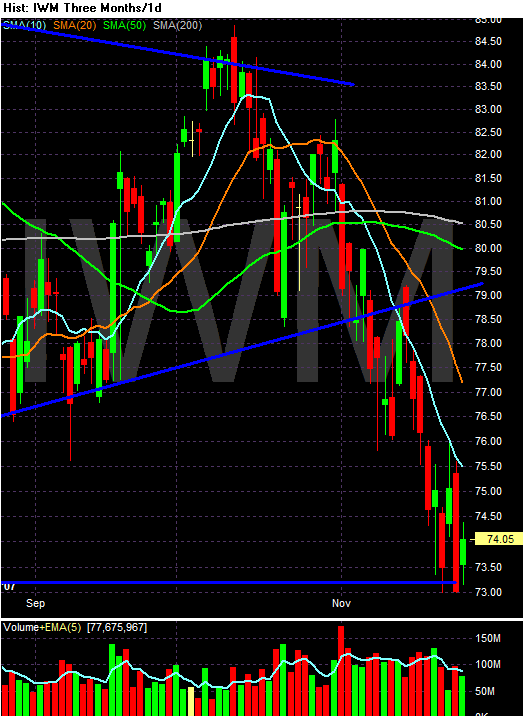Click the Sep date label
The height and width of the screenshot is (719, 524).
click(35, 603)
